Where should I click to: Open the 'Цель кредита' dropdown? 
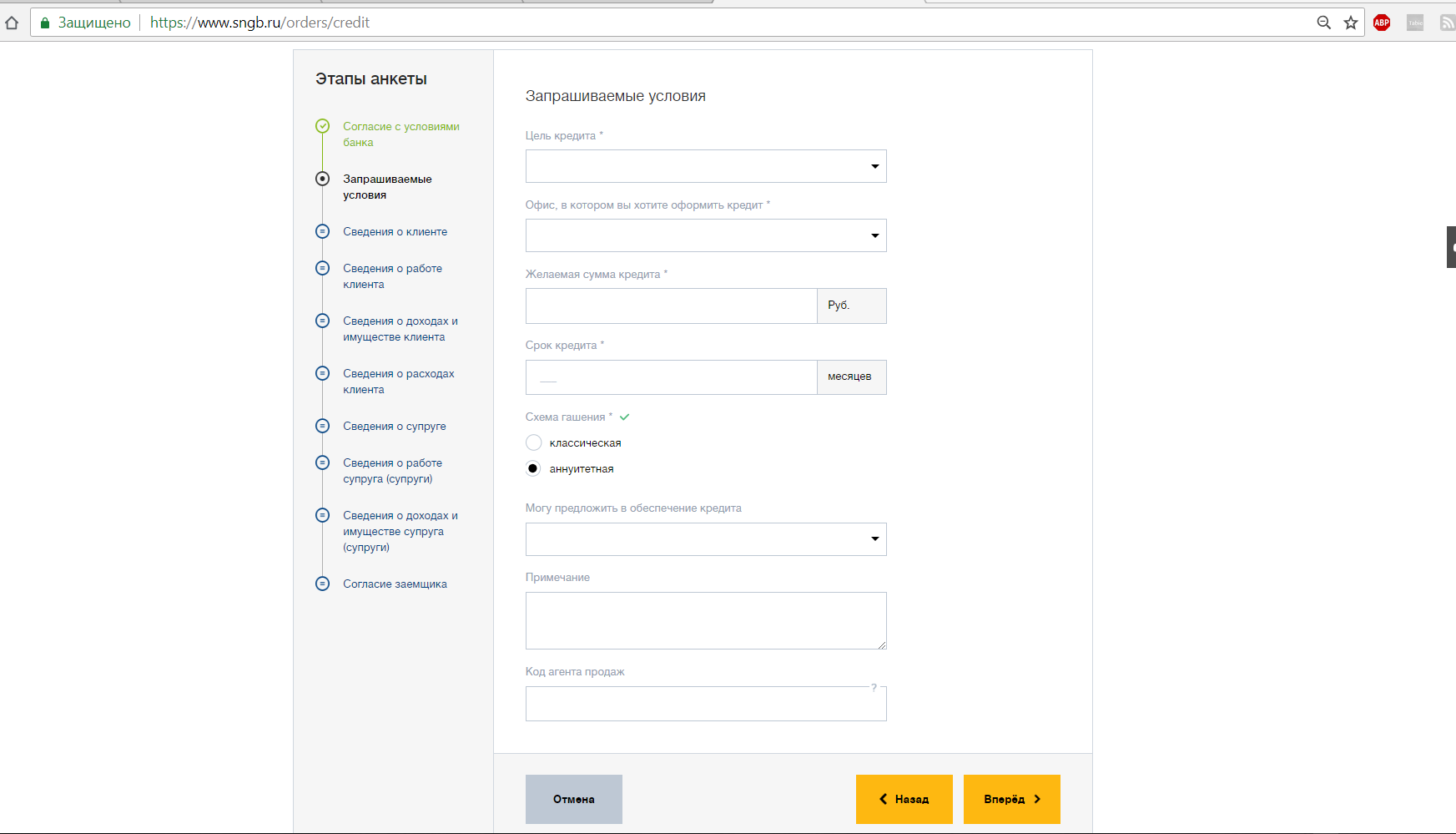705,166
